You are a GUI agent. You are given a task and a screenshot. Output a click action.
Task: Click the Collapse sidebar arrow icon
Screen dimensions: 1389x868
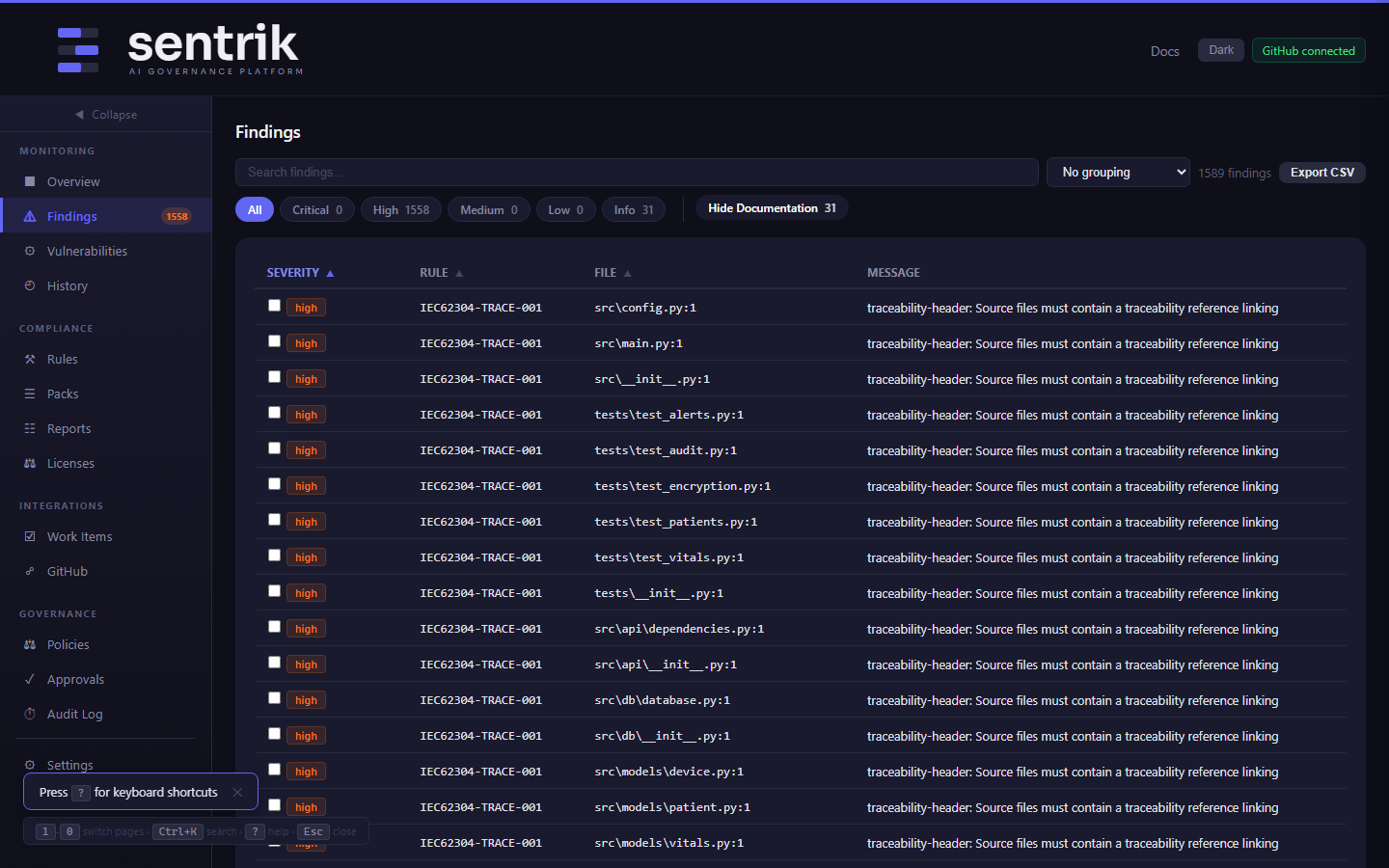tap(79, 115)
